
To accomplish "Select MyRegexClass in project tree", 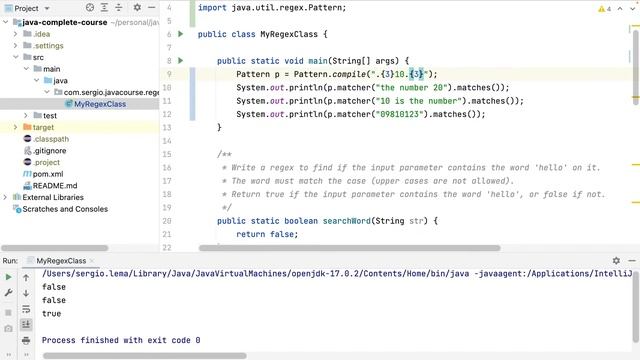I will [100, 104].
